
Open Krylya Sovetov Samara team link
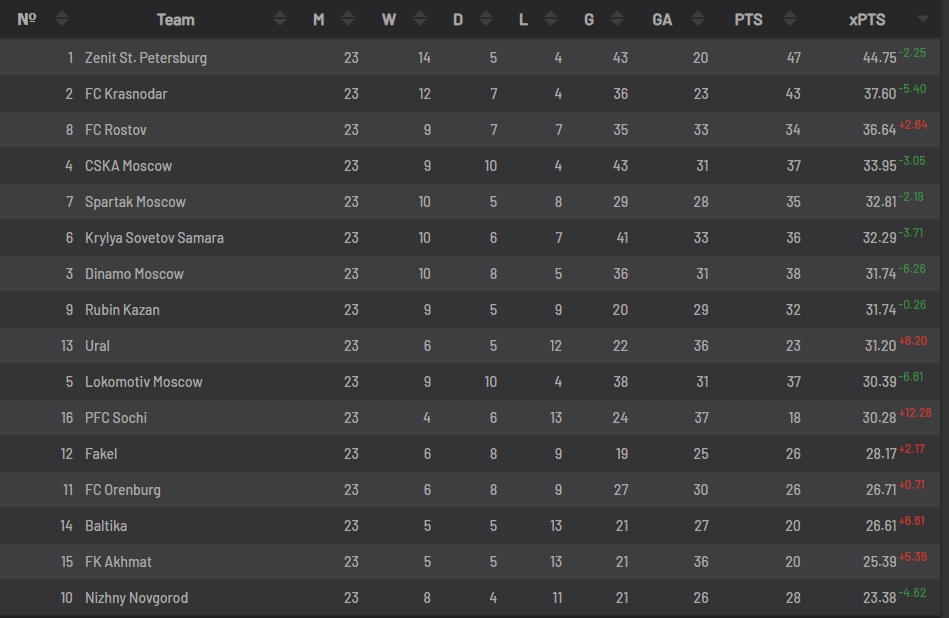click(154, 238)
